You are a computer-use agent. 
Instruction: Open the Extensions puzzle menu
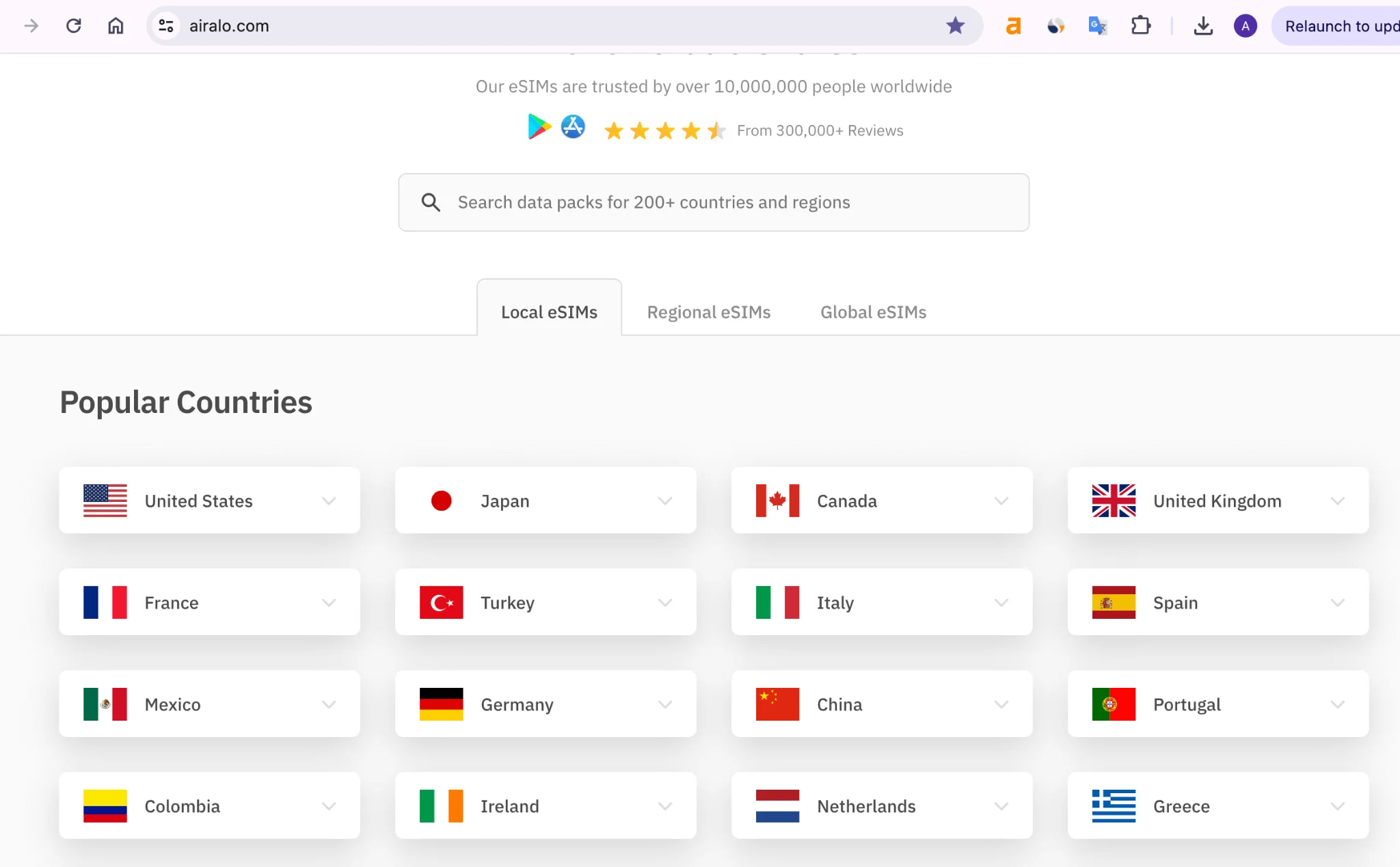click(1140, 26)
